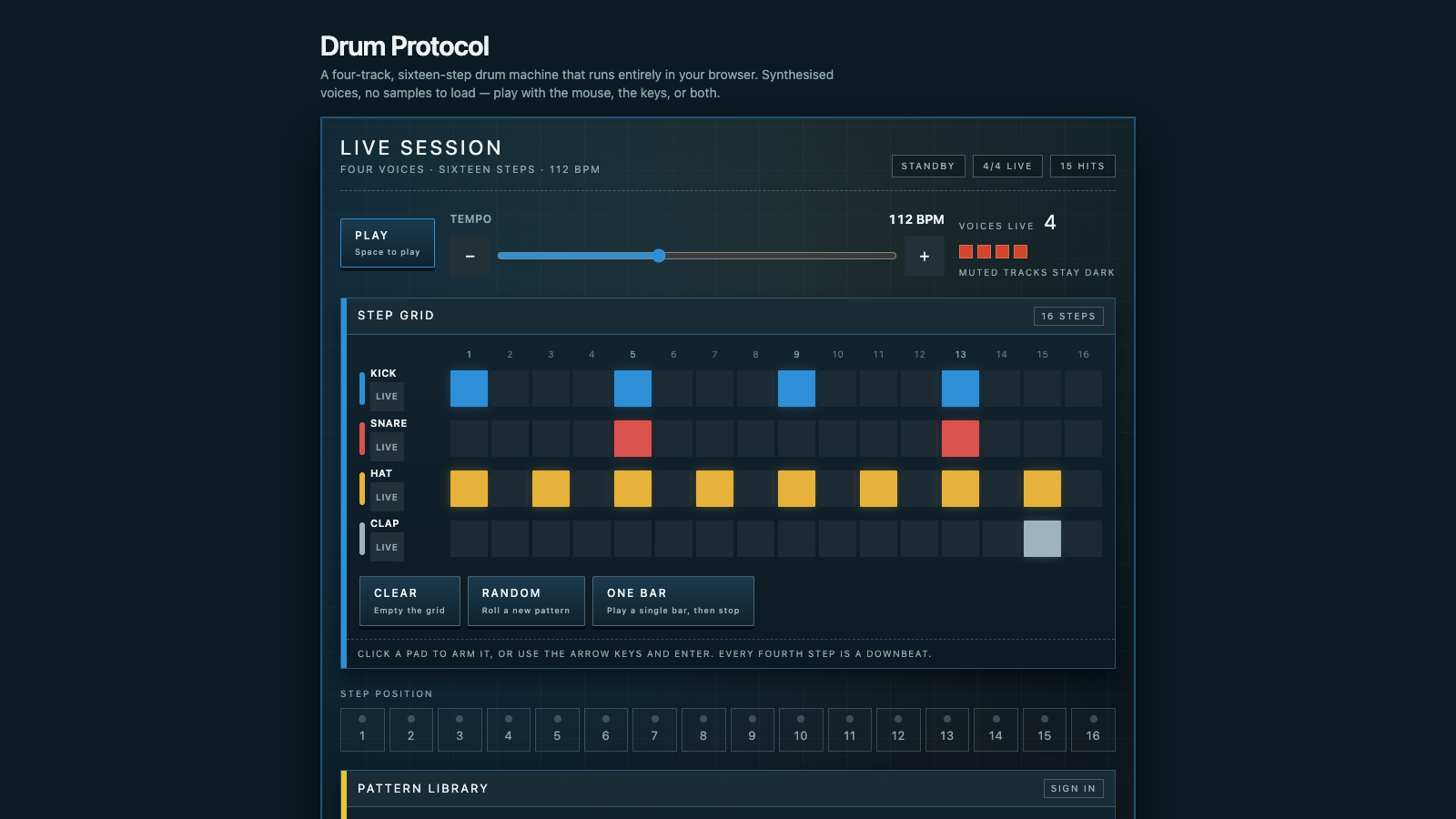Disarm the Hat pad on step 3
1456x819 pixels.
[551, 489]
